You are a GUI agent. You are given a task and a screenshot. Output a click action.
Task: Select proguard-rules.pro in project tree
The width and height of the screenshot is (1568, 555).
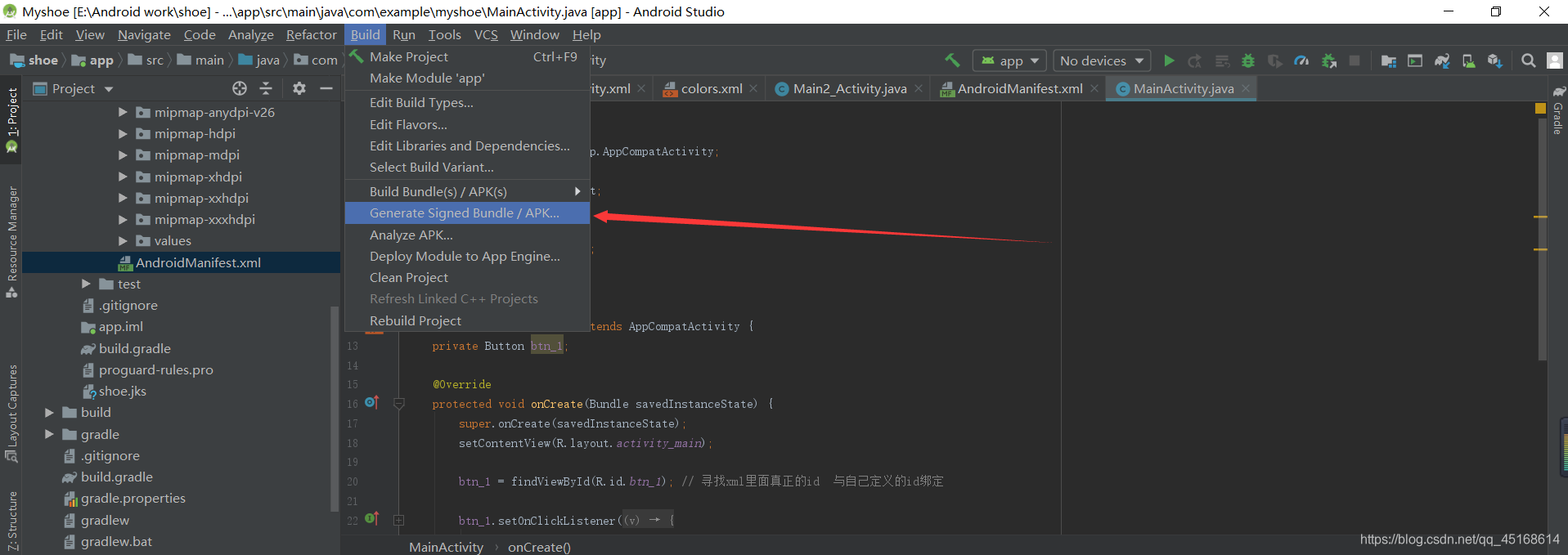pos(148,369)
